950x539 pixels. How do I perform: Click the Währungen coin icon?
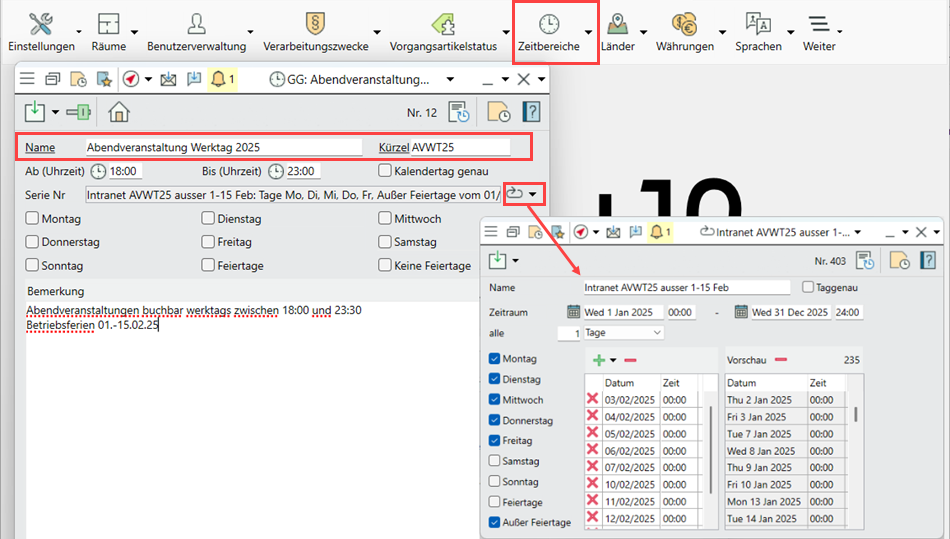(x=684, y=25)
